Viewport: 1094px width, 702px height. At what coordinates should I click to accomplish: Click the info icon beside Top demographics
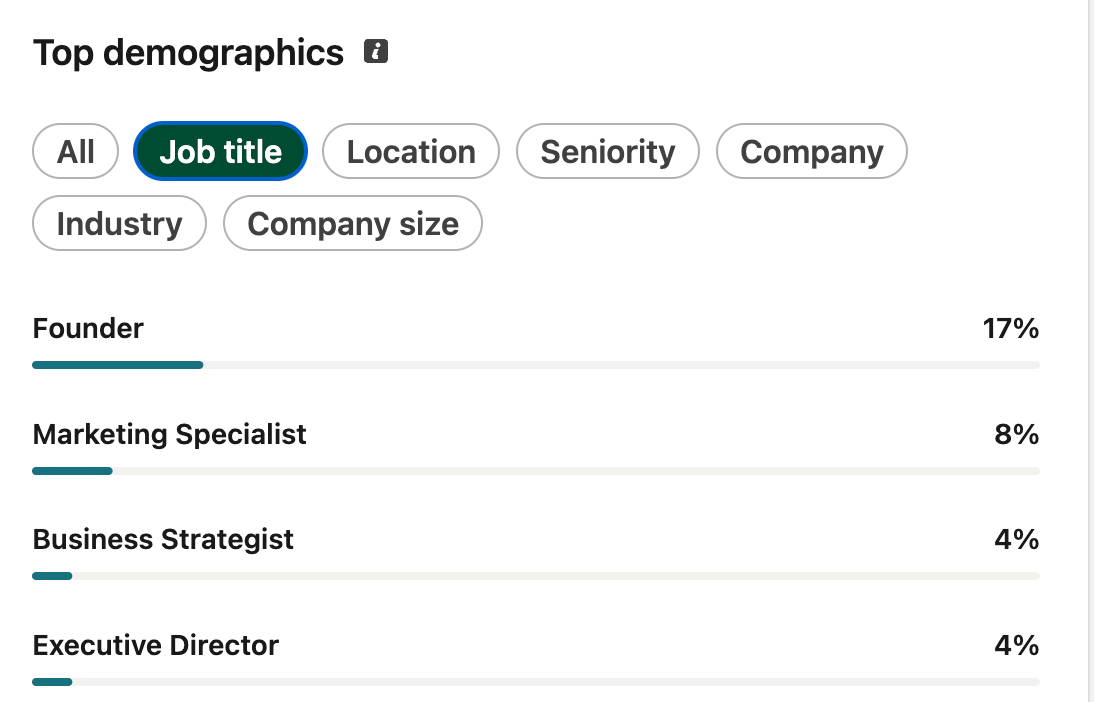coord(376,52)
